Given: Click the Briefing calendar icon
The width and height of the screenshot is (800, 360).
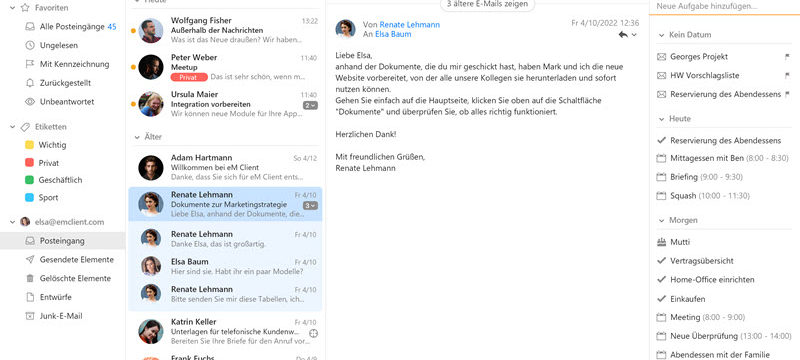Looking at the screenshot, I should pos(662,177).
